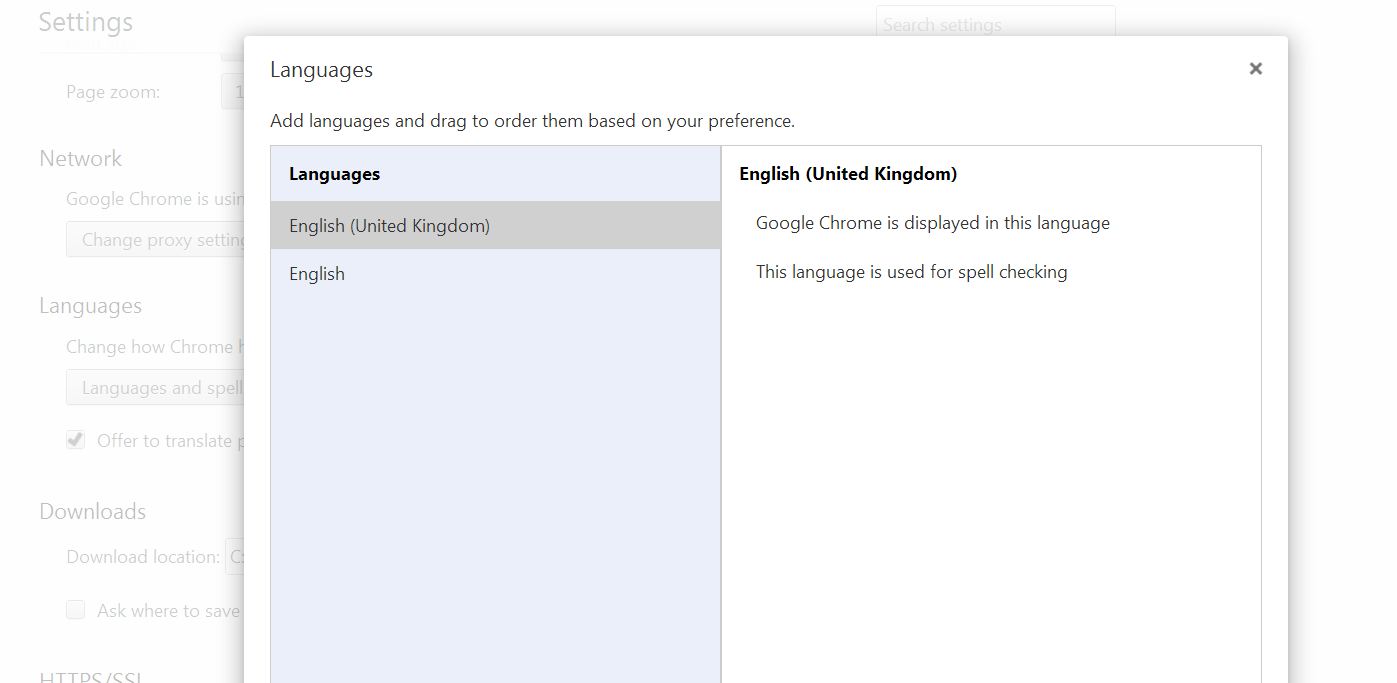Click the 'Add languages and drag' instruction text
Screen dimensions: 1397x683
[x=532, y=121]
